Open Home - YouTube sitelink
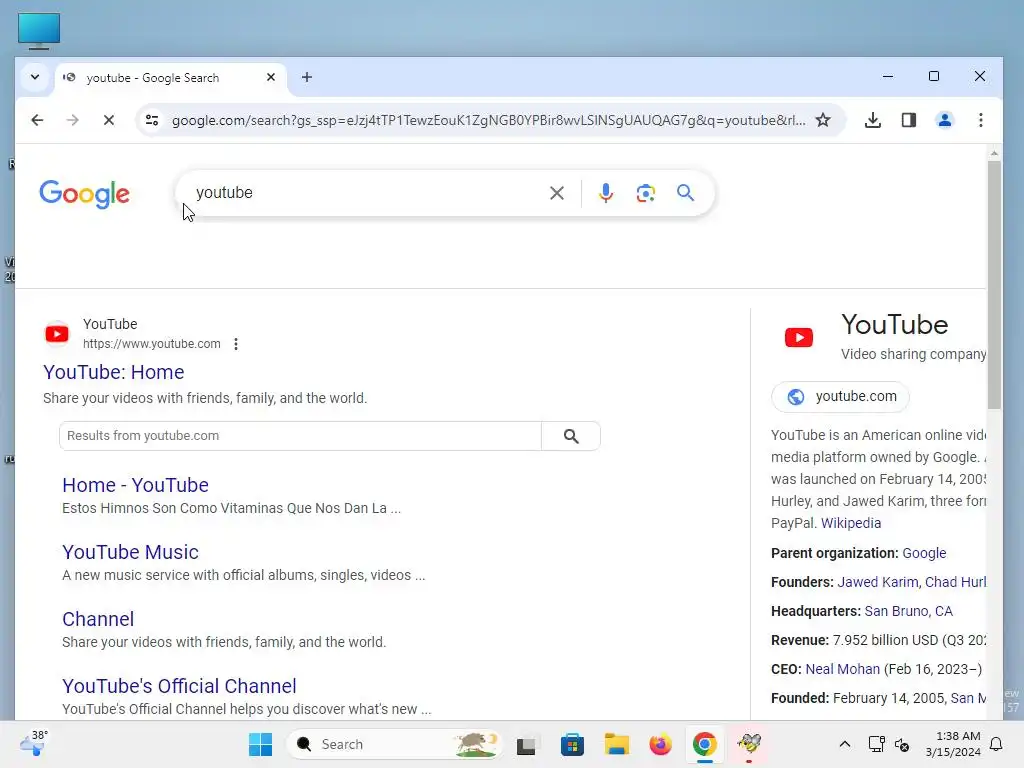The image size is (1024, 768). pyautogui.click(x=135, y=485)
